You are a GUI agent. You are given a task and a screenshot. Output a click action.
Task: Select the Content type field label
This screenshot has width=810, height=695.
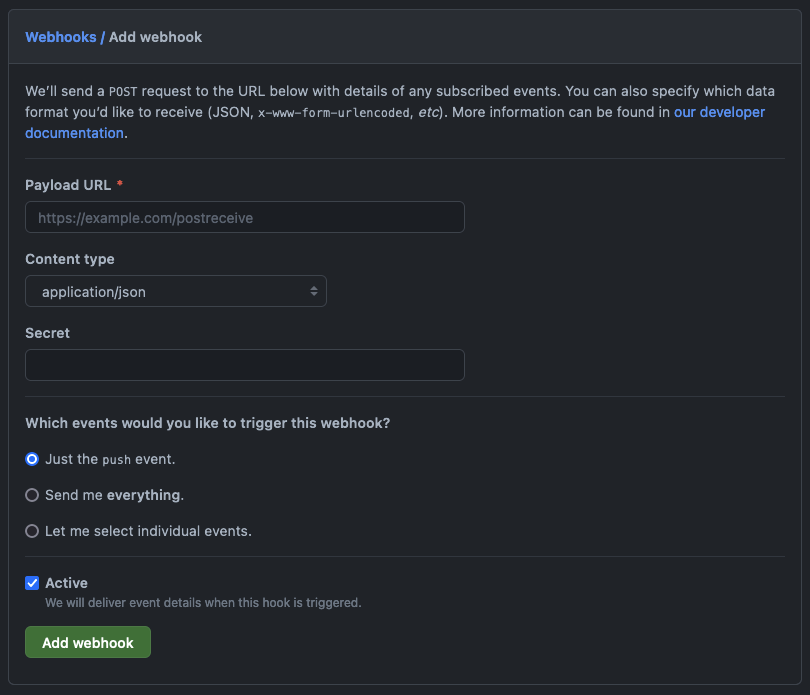tap(69, 258)
